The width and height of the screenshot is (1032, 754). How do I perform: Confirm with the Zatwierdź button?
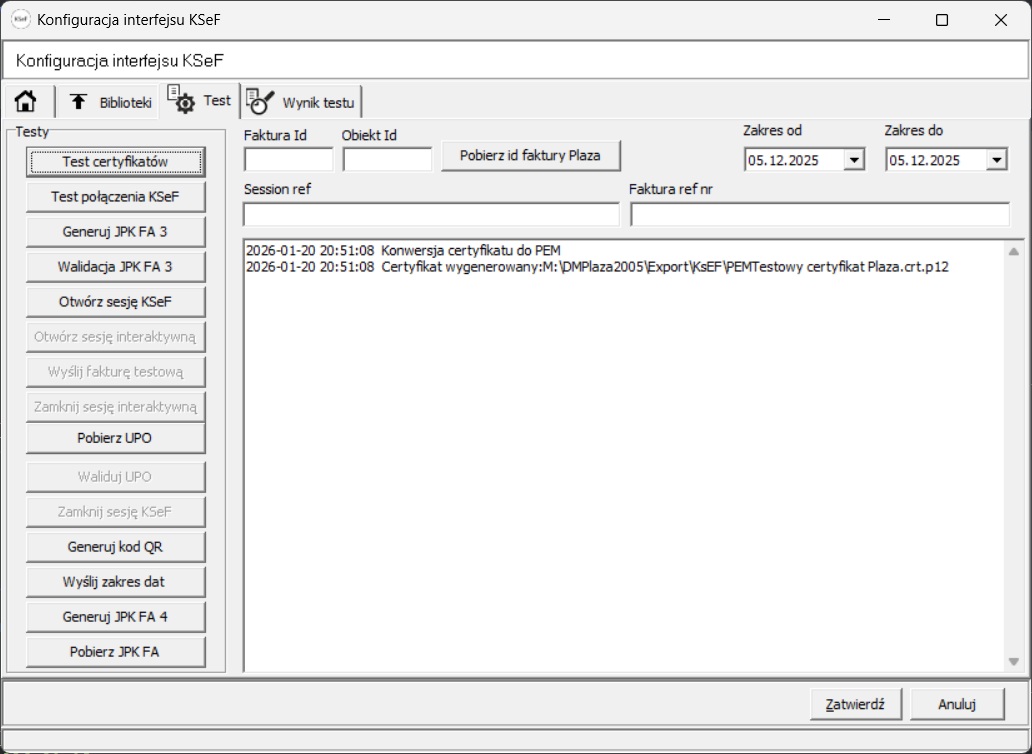(856, 705)
